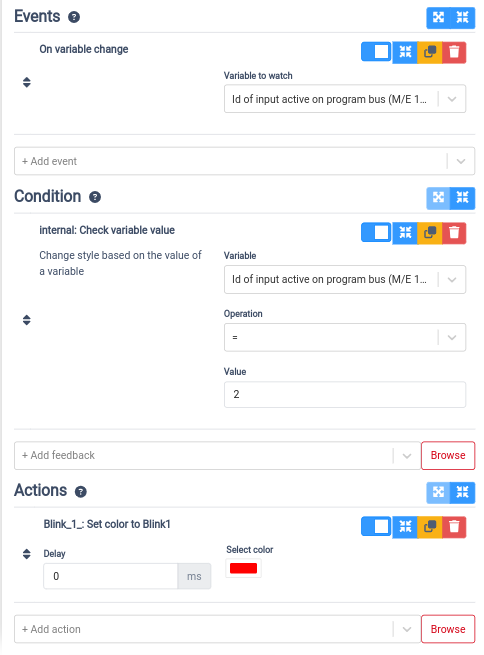
Task: Delete the On variable change event
Action: click(x=454, y=52)
